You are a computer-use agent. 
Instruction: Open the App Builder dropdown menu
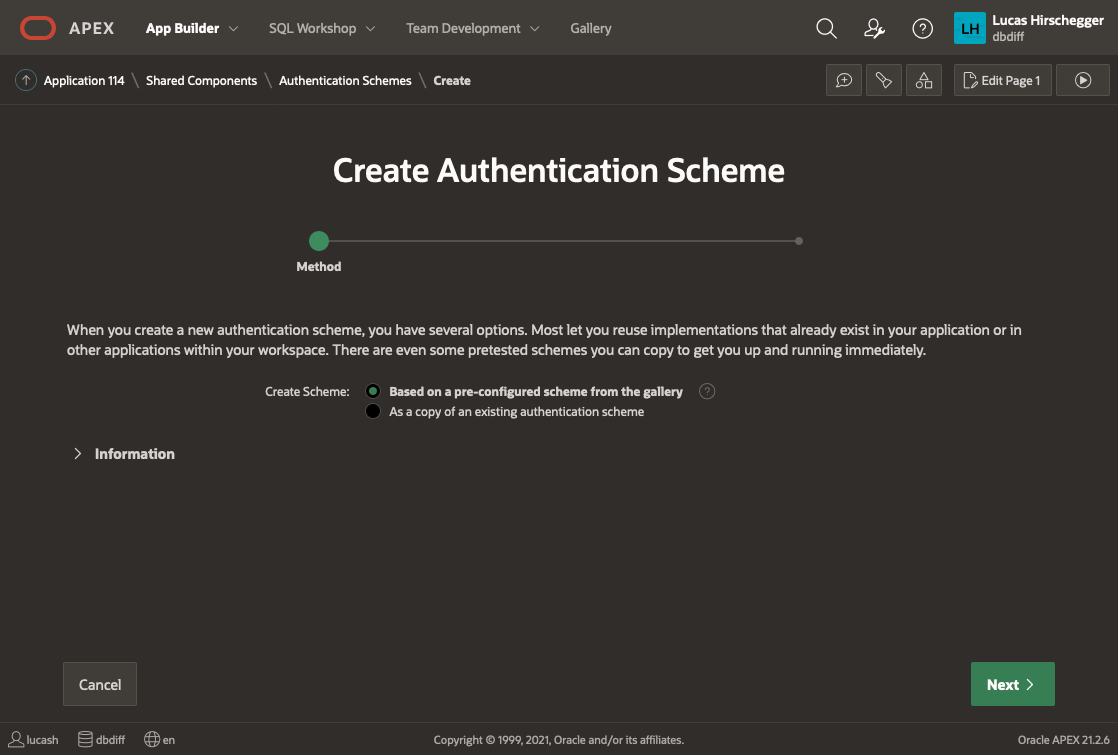pos(191,28)
